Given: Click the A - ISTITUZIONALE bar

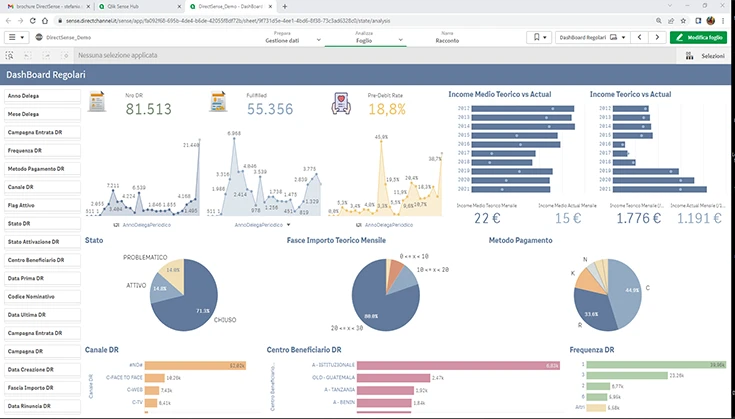Looking at the screenshot, I should (458, 365).
